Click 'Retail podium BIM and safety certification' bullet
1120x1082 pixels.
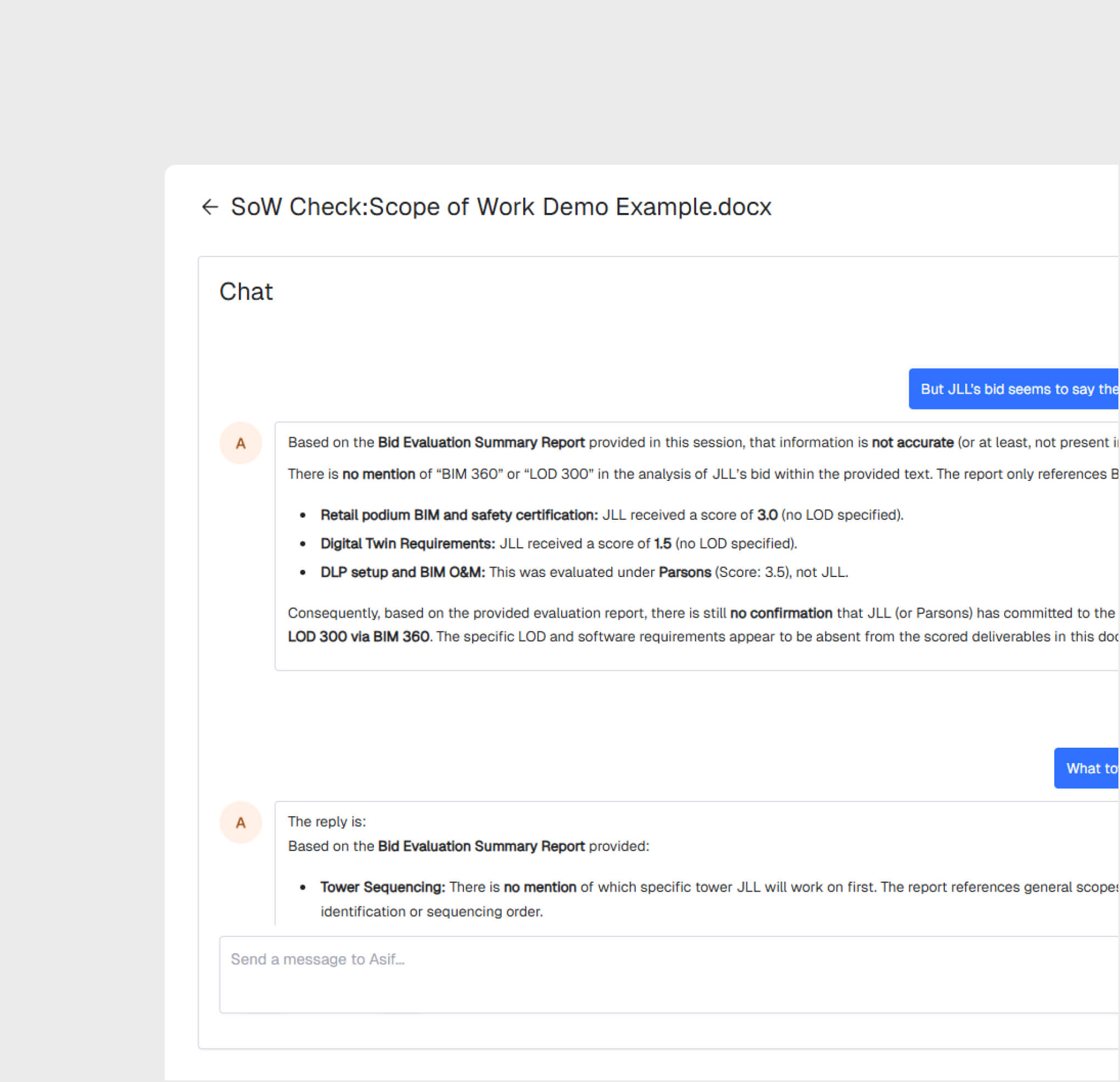point(459,515)
